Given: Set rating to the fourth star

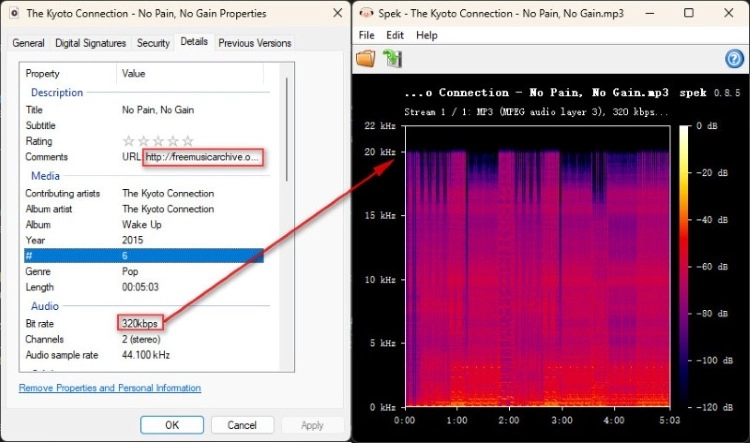Looking at the screenshot, I should click(x=173, y=141).
